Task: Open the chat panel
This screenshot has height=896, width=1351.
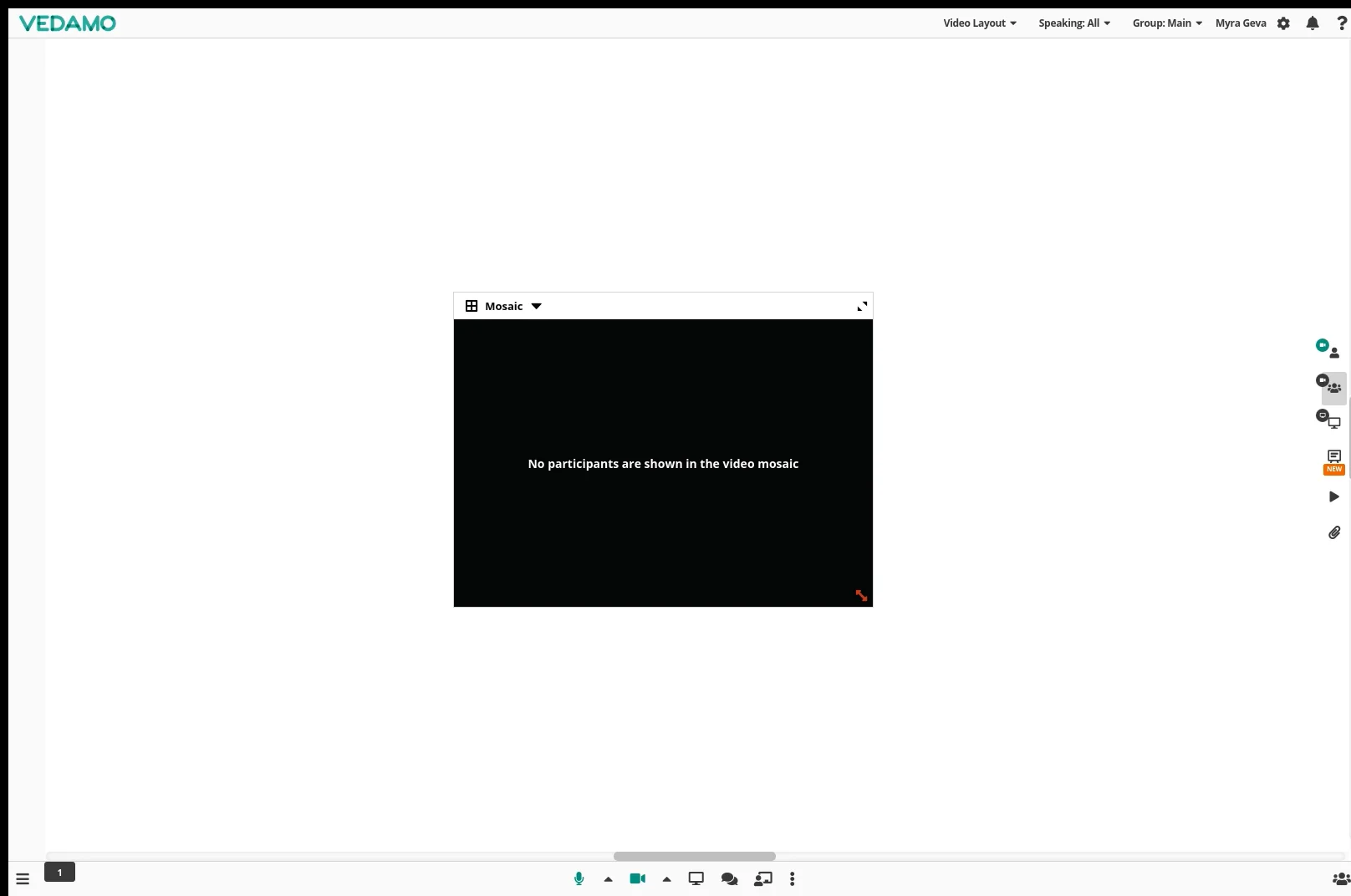Action: coord(728,878)
